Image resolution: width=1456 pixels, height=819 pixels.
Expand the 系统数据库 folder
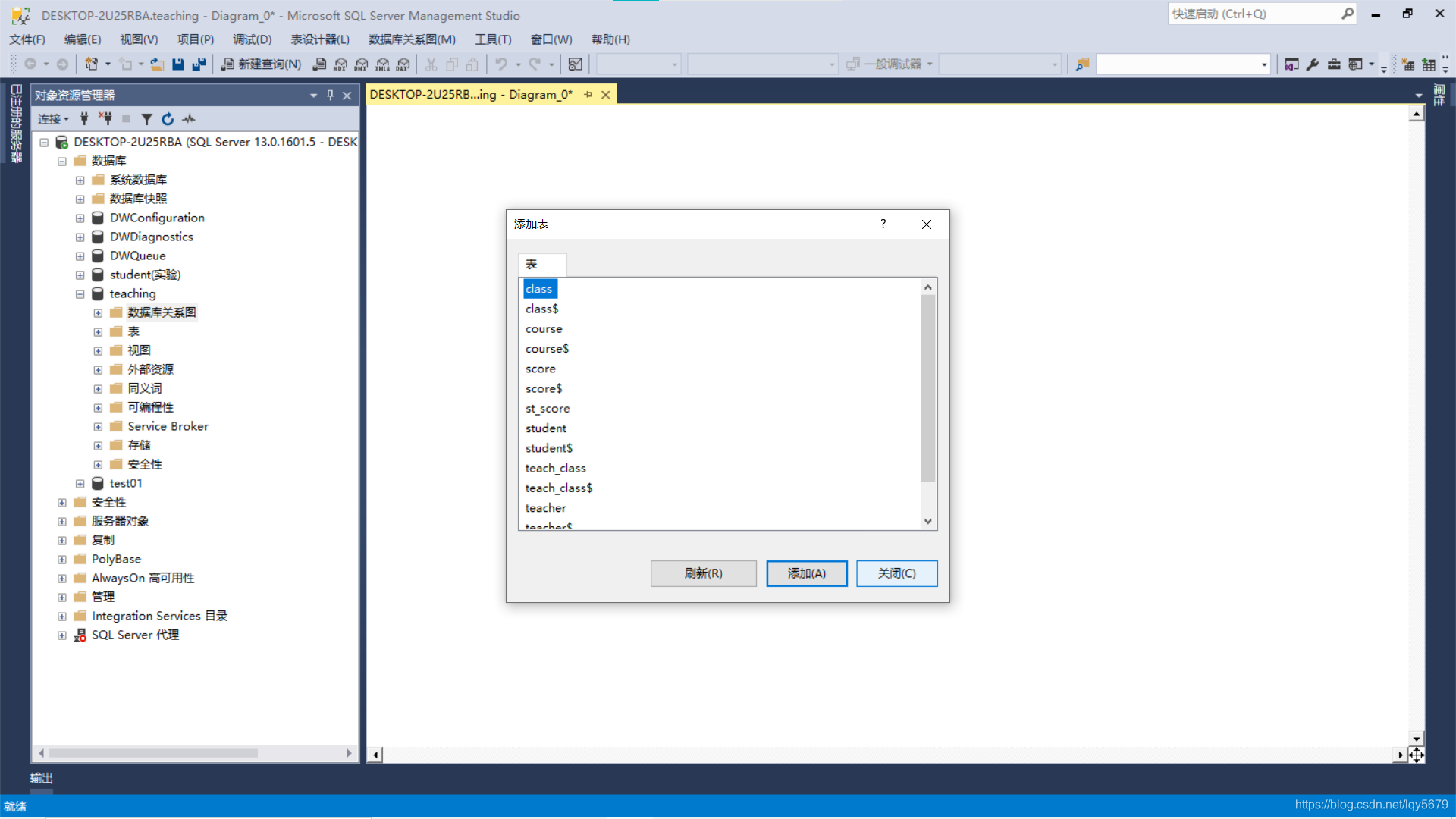click(x=80, y=180)
